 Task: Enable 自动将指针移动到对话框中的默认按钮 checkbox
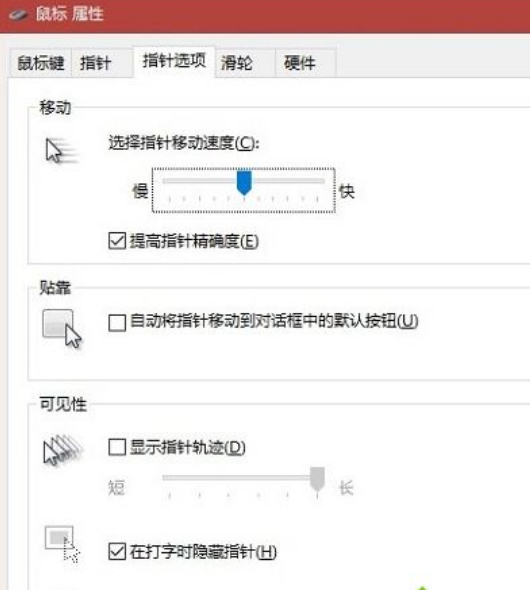click(x=117, y=322)
